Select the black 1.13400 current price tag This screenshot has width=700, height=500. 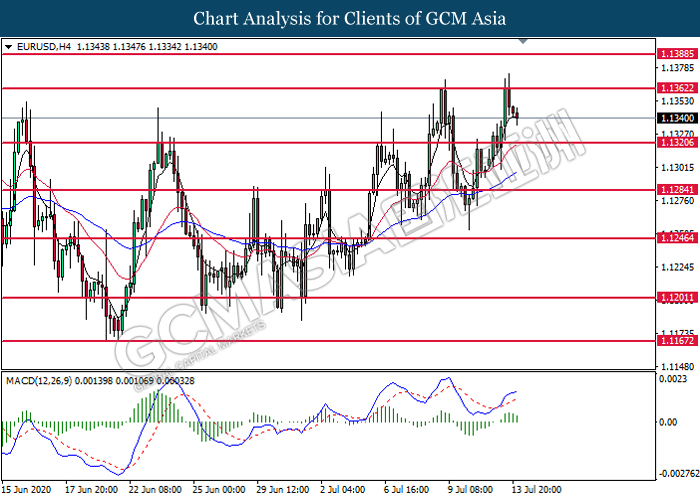pos(677,118)
